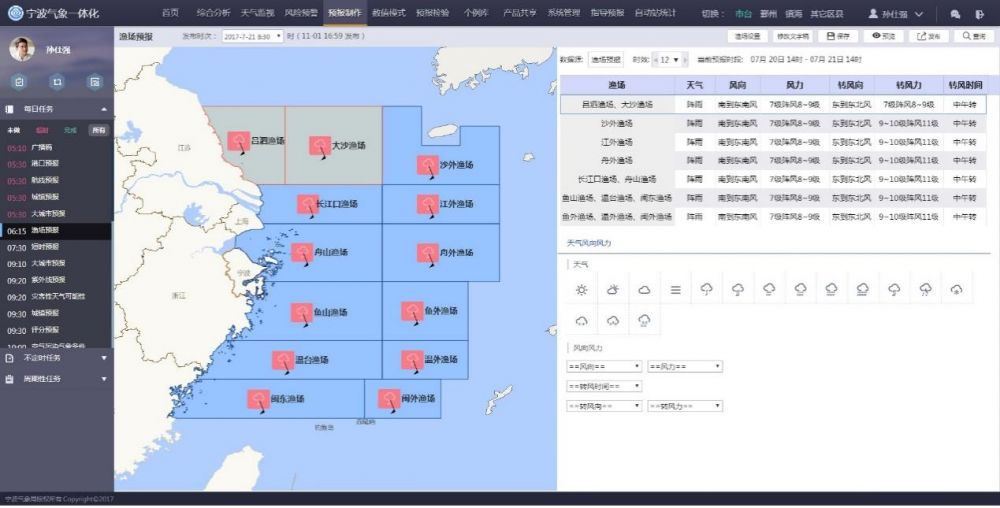Click the 发布 publish button

pyautogui.click(x=927, y=36)
